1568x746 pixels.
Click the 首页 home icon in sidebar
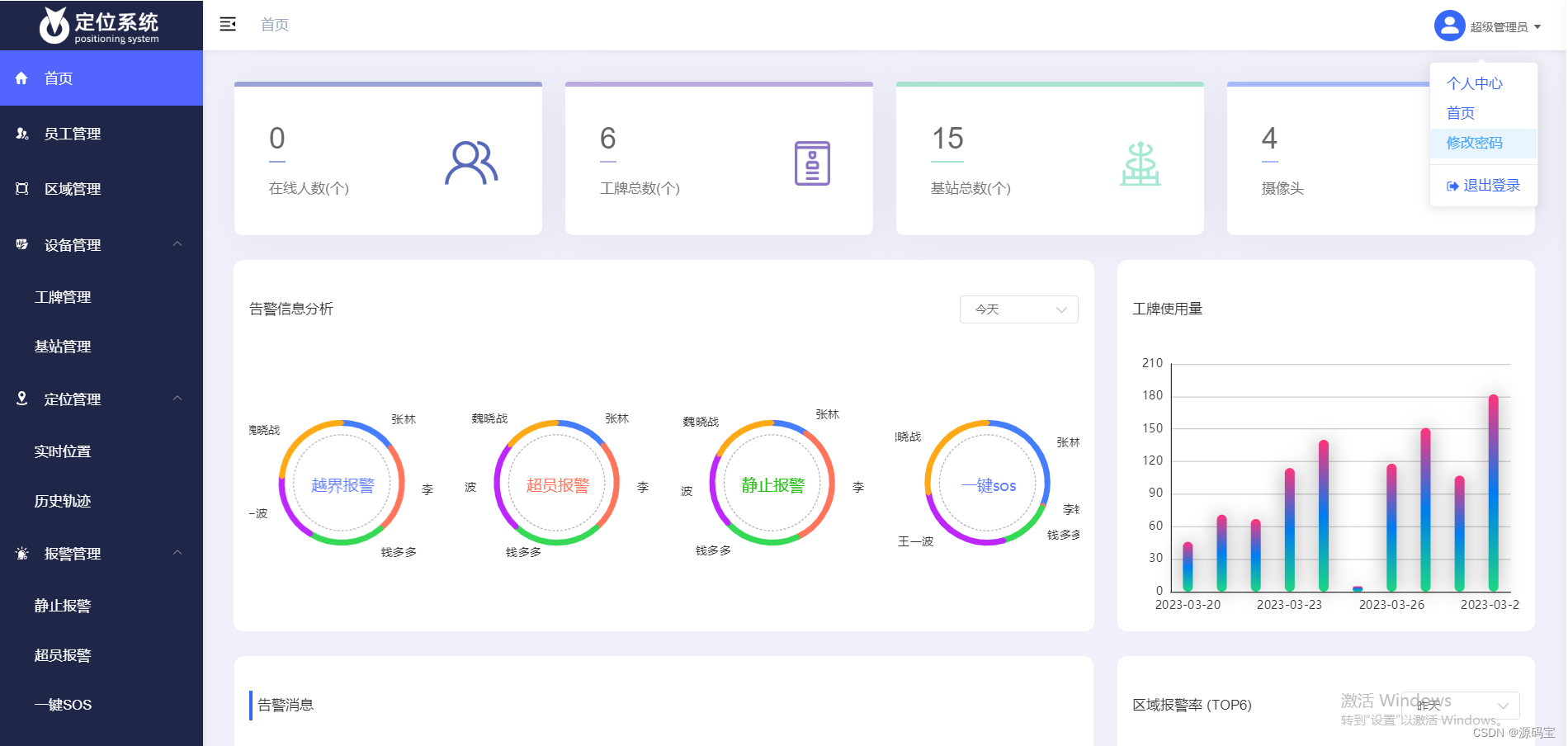coord(21,78)
